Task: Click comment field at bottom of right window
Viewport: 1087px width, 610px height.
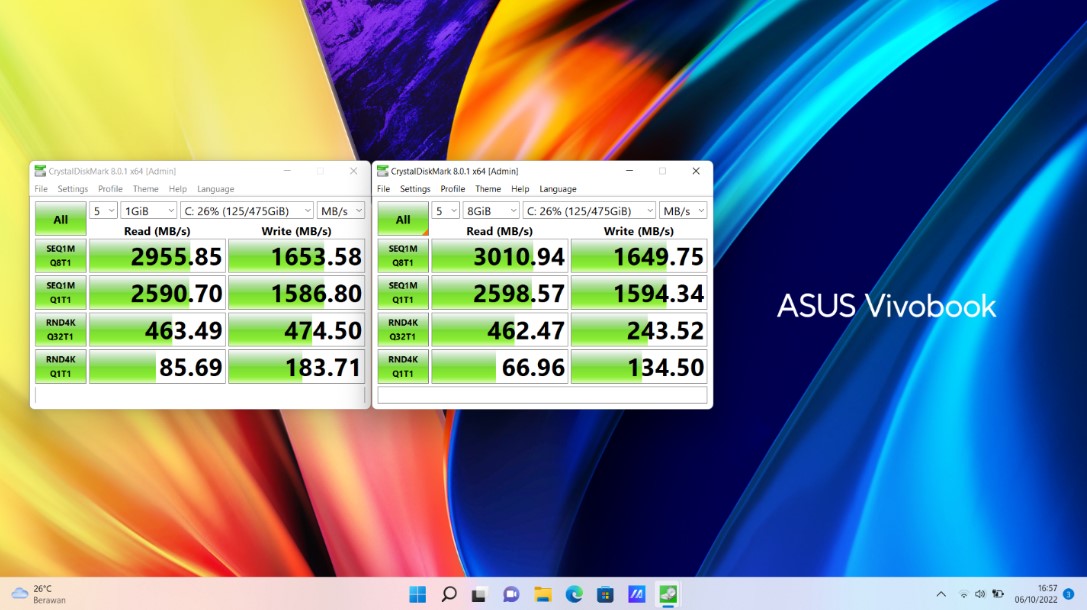Action: [x=542, y=395]
